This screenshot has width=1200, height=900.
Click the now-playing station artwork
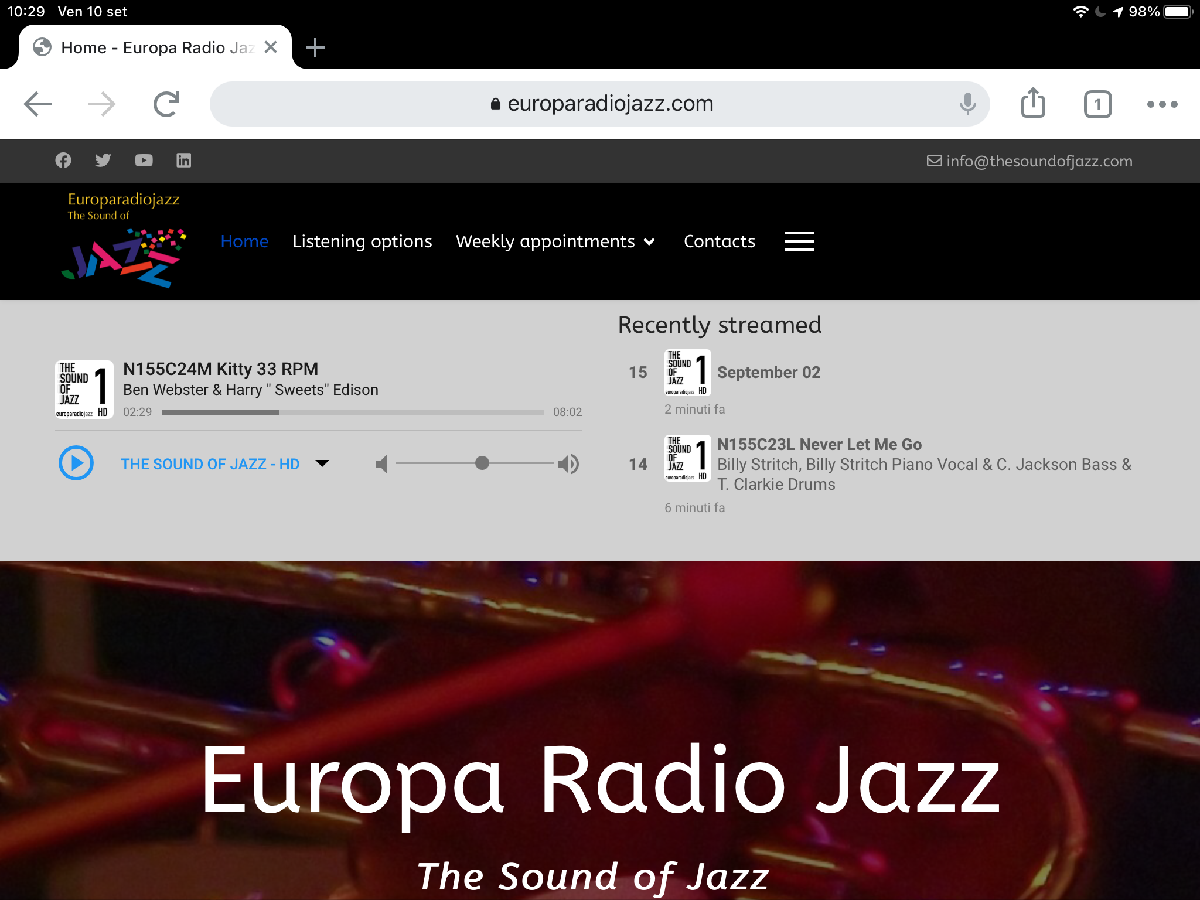84,389
